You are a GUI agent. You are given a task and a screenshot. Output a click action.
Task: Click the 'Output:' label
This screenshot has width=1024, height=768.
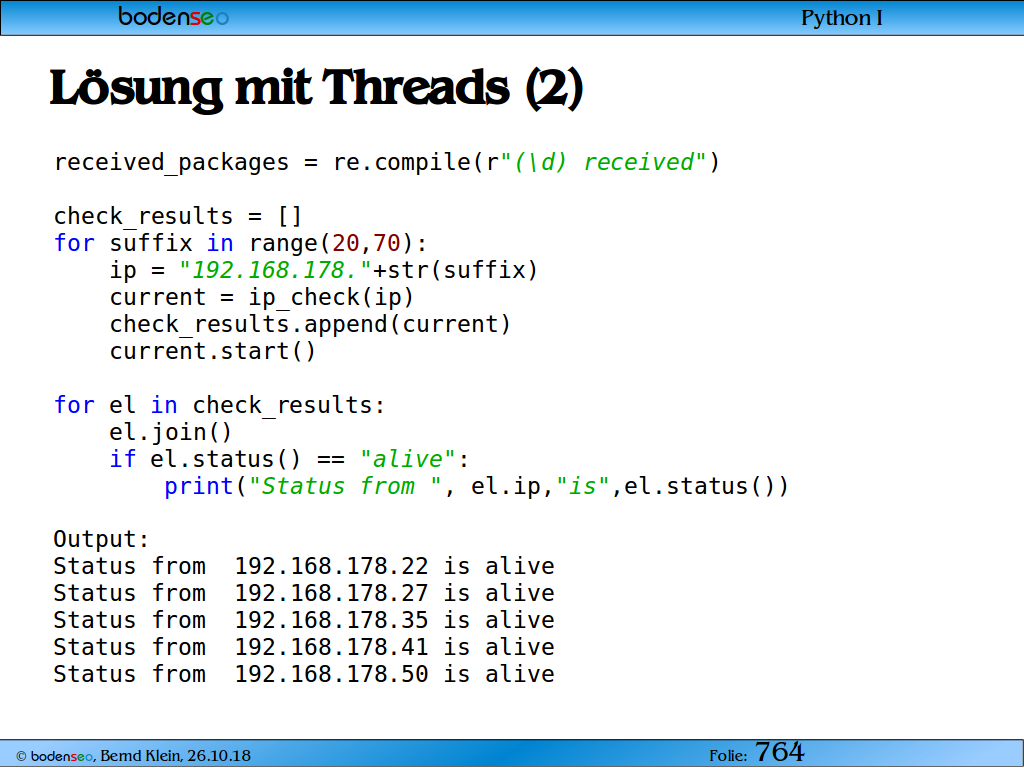(x=101, y=539)
